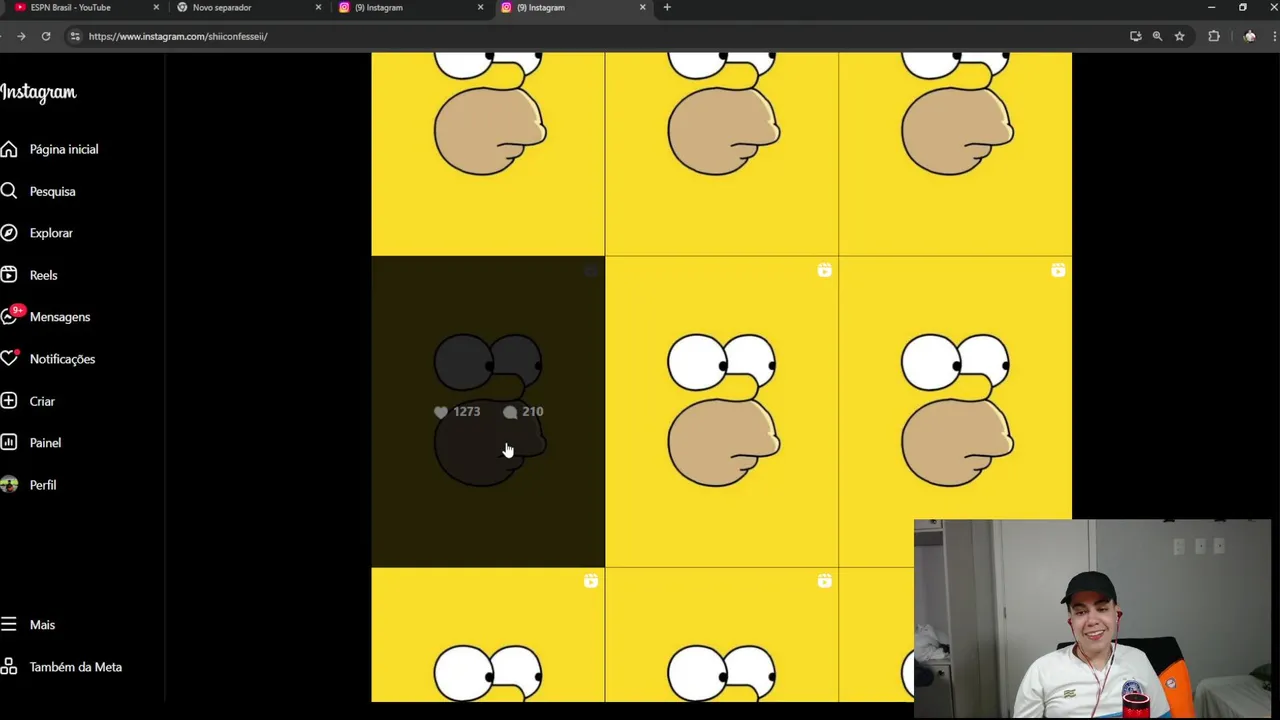This screenshot has height=720, width=1280.
Task: Open the center reel post in middle row
Action: 721,411
